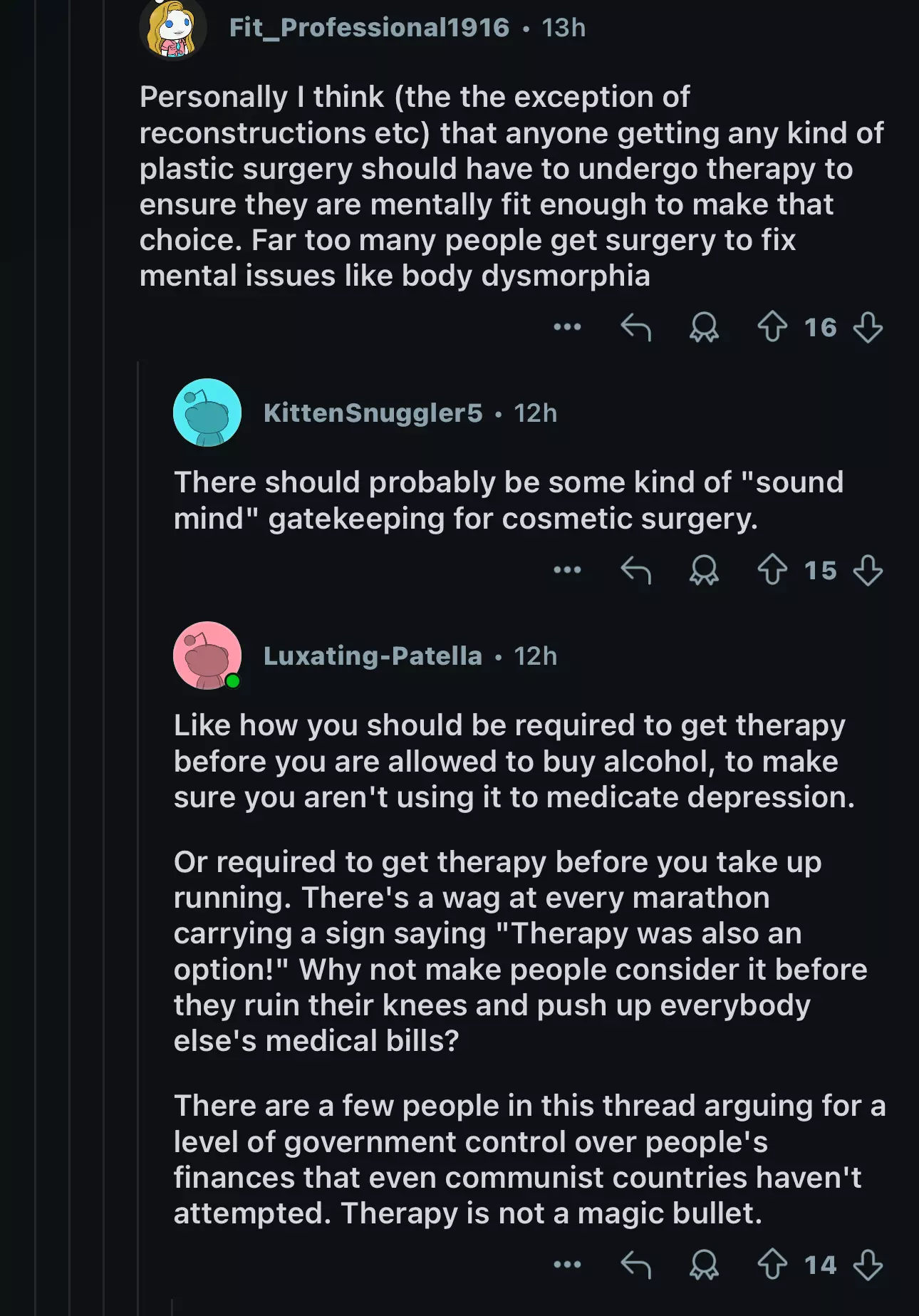This screenshot has width=919, height=1316.
Task: Tap KittenSnuggler5's teal avatar
Action: pos(207,413)
